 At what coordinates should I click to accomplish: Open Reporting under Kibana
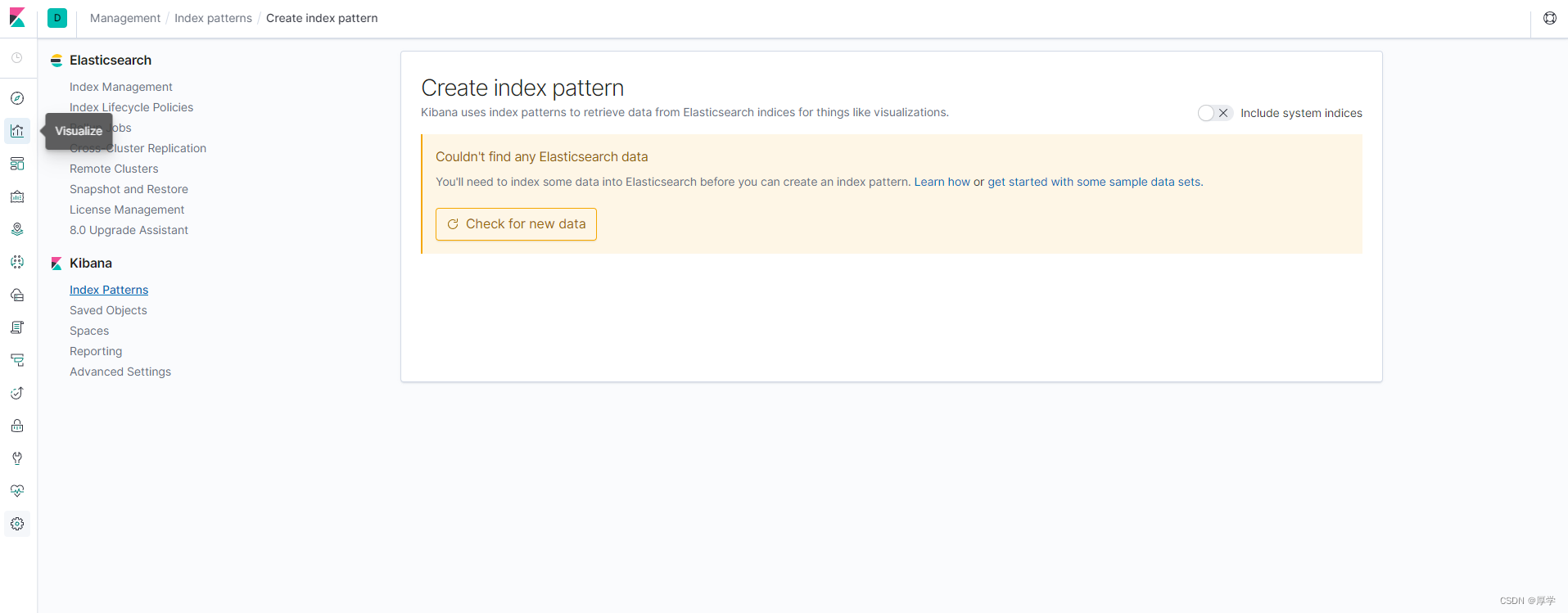click(x=96, y=351)
